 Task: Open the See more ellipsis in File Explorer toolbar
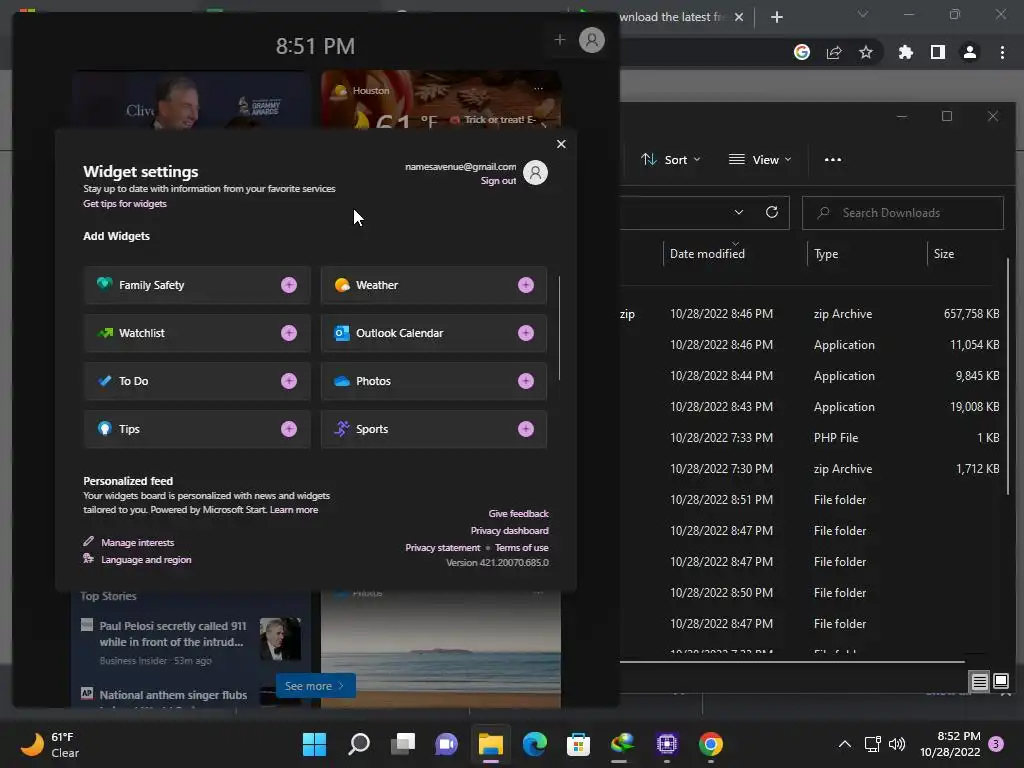tap(833, 160)
